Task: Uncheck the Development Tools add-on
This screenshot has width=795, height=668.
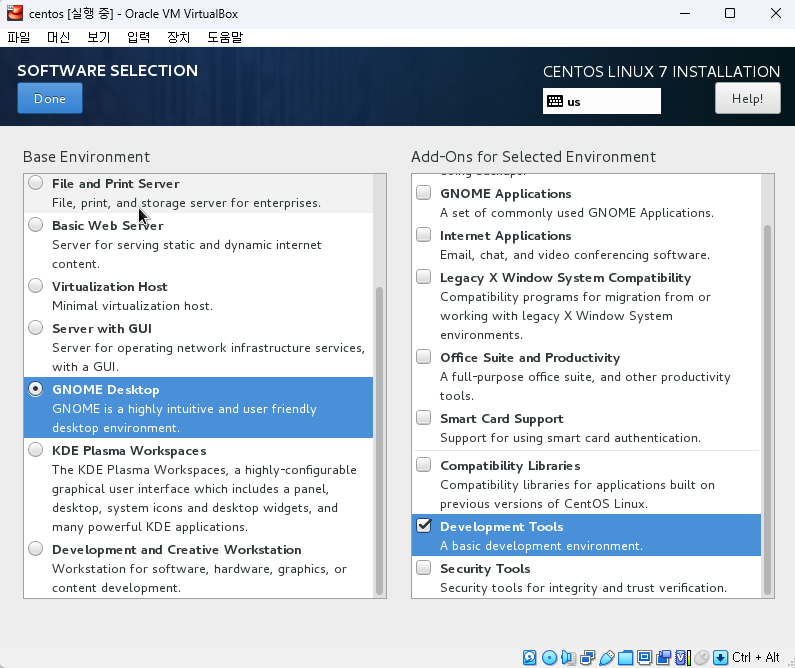Action: tap(423, 526)
